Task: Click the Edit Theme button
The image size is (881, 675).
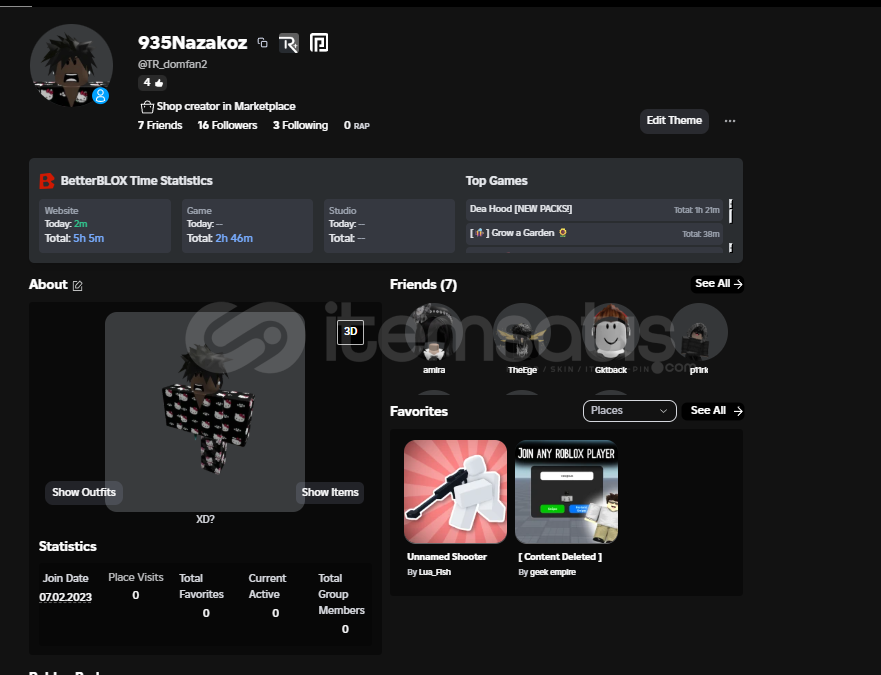Action: (674, 121)
